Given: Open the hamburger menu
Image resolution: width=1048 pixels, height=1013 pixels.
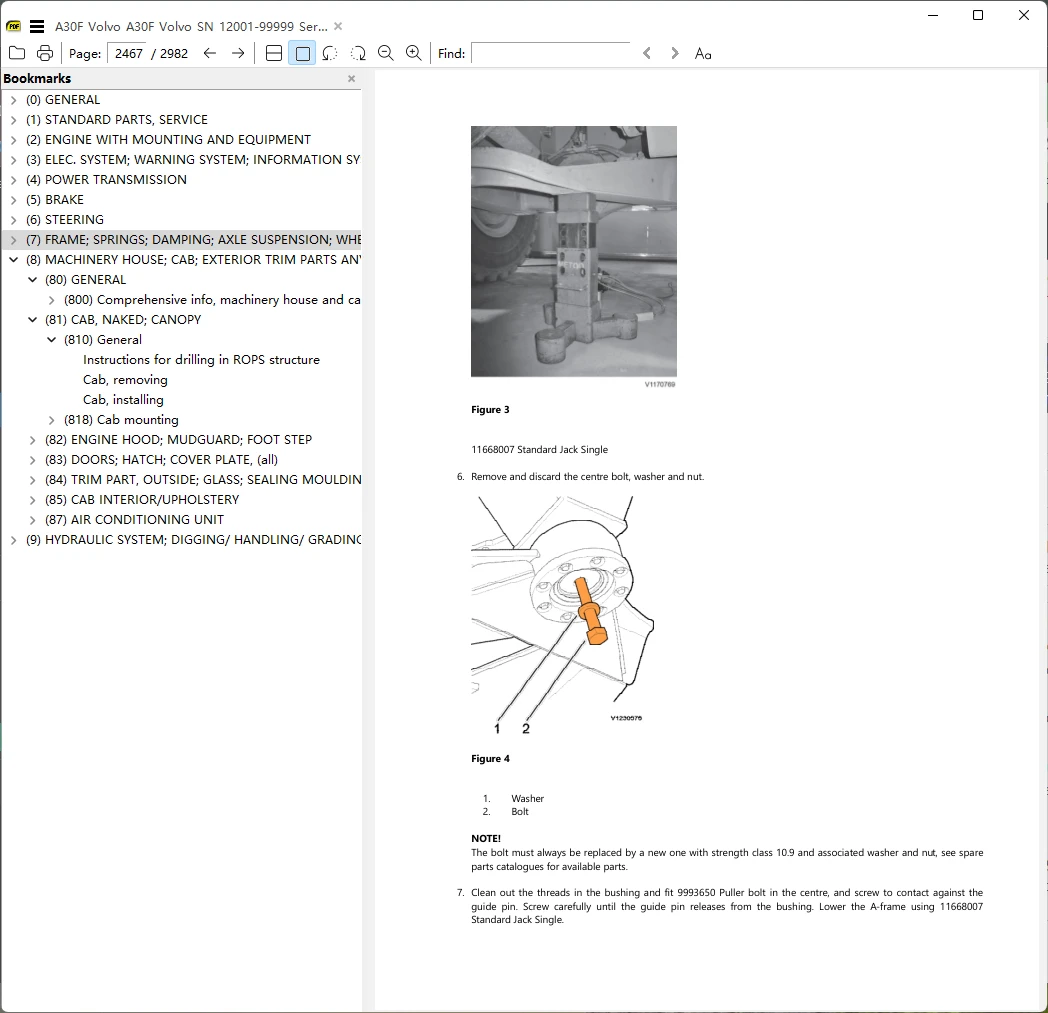Looking at the screenshot, I should pyautogui.click(x=37, y=26).
